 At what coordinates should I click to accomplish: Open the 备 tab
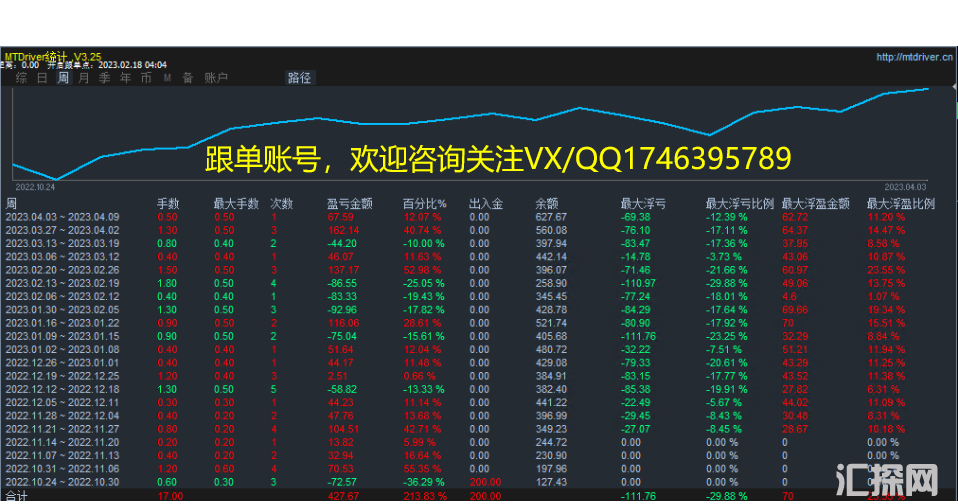point(187,78)
